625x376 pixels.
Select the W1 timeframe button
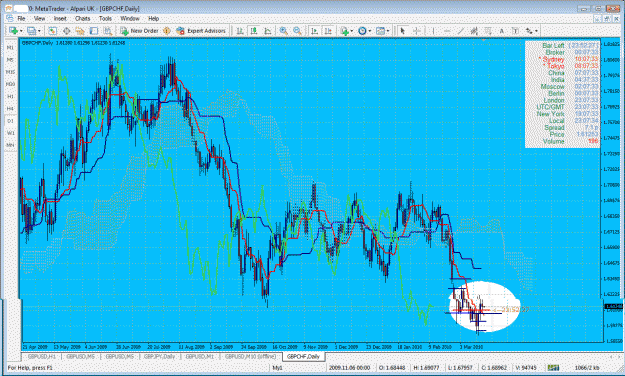coord(10,133)
